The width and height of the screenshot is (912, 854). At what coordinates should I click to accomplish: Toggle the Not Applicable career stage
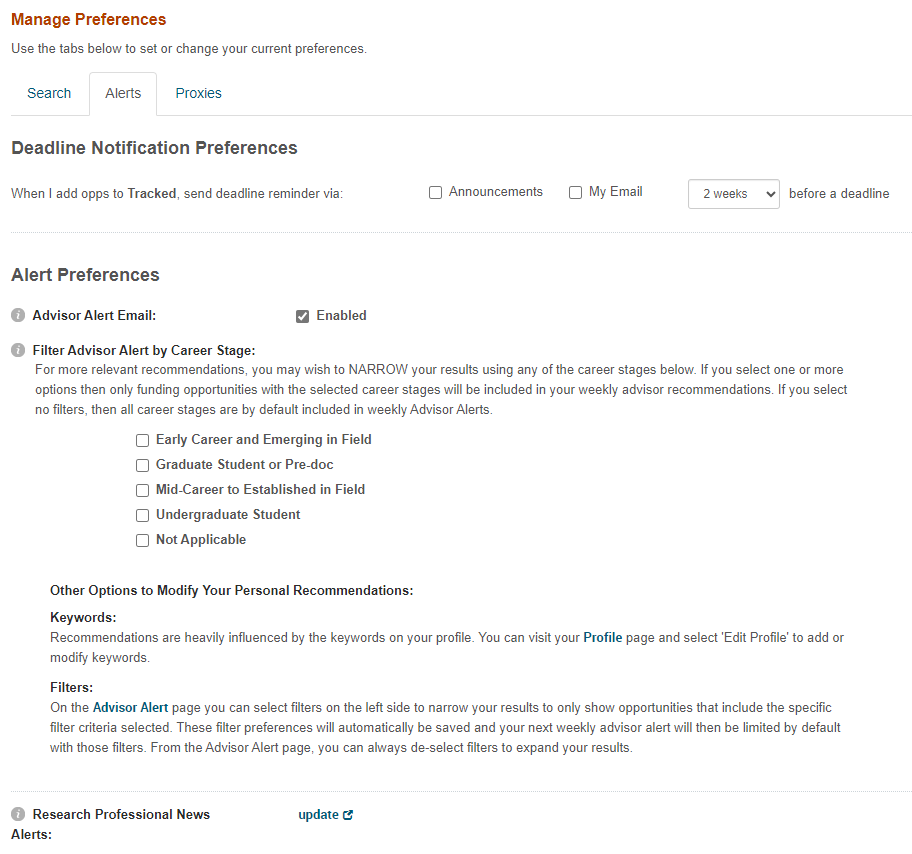(x=143, y=540)
